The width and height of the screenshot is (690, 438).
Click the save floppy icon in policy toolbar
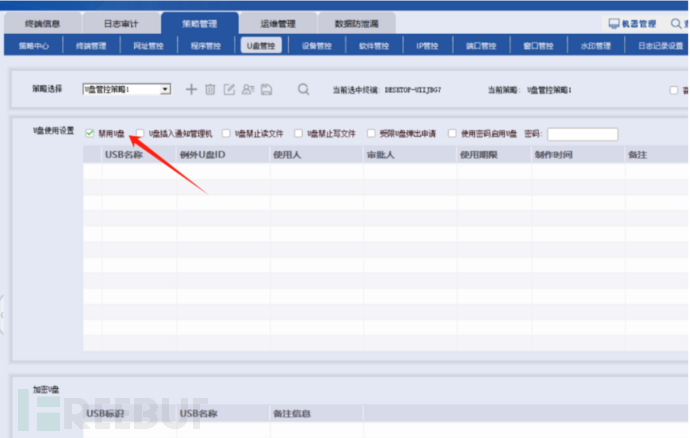267,89
